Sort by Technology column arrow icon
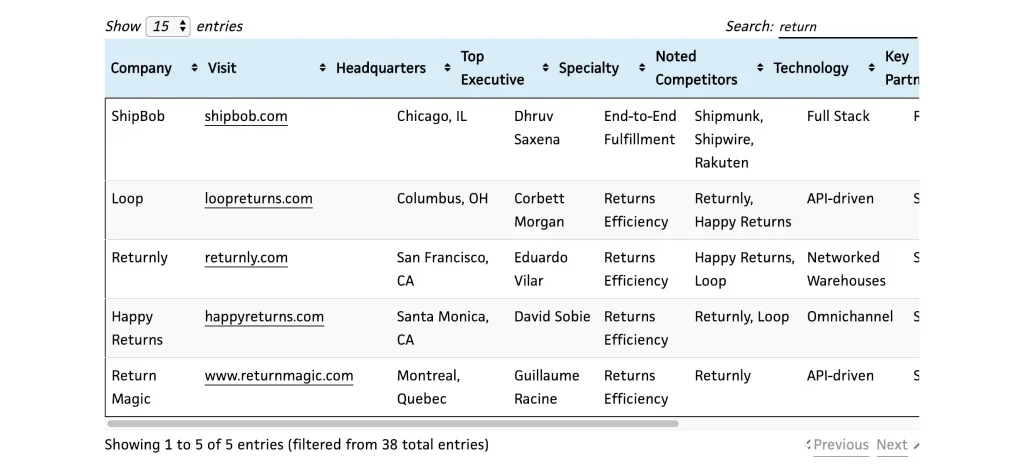 pos(872,68)
